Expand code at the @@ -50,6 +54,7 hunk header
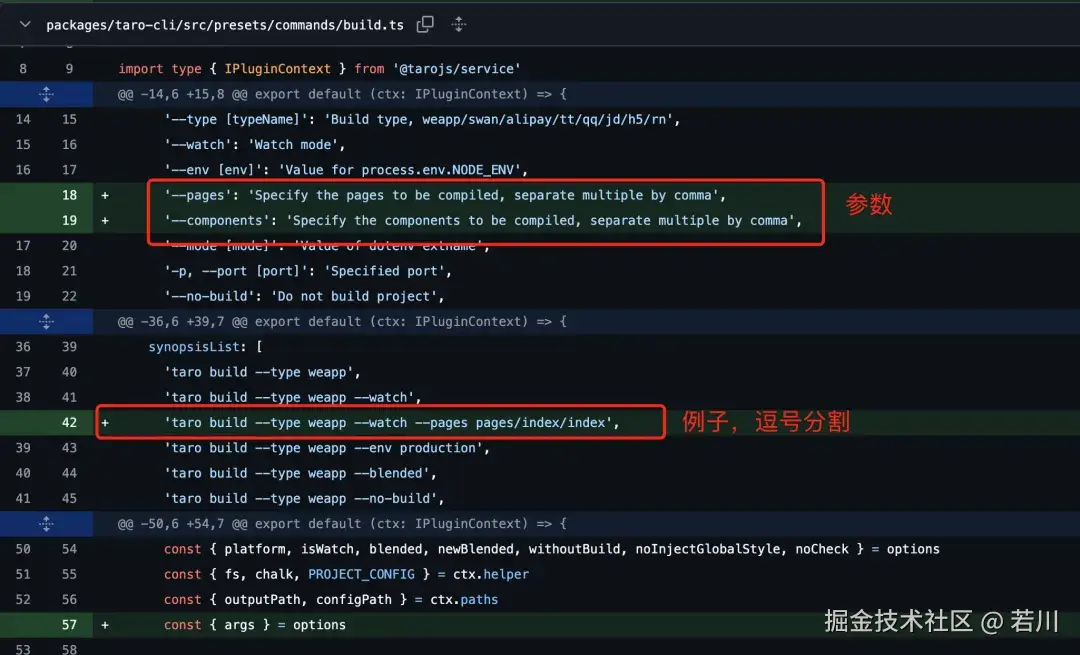1080x655 pixels. (x=46, y=523)
